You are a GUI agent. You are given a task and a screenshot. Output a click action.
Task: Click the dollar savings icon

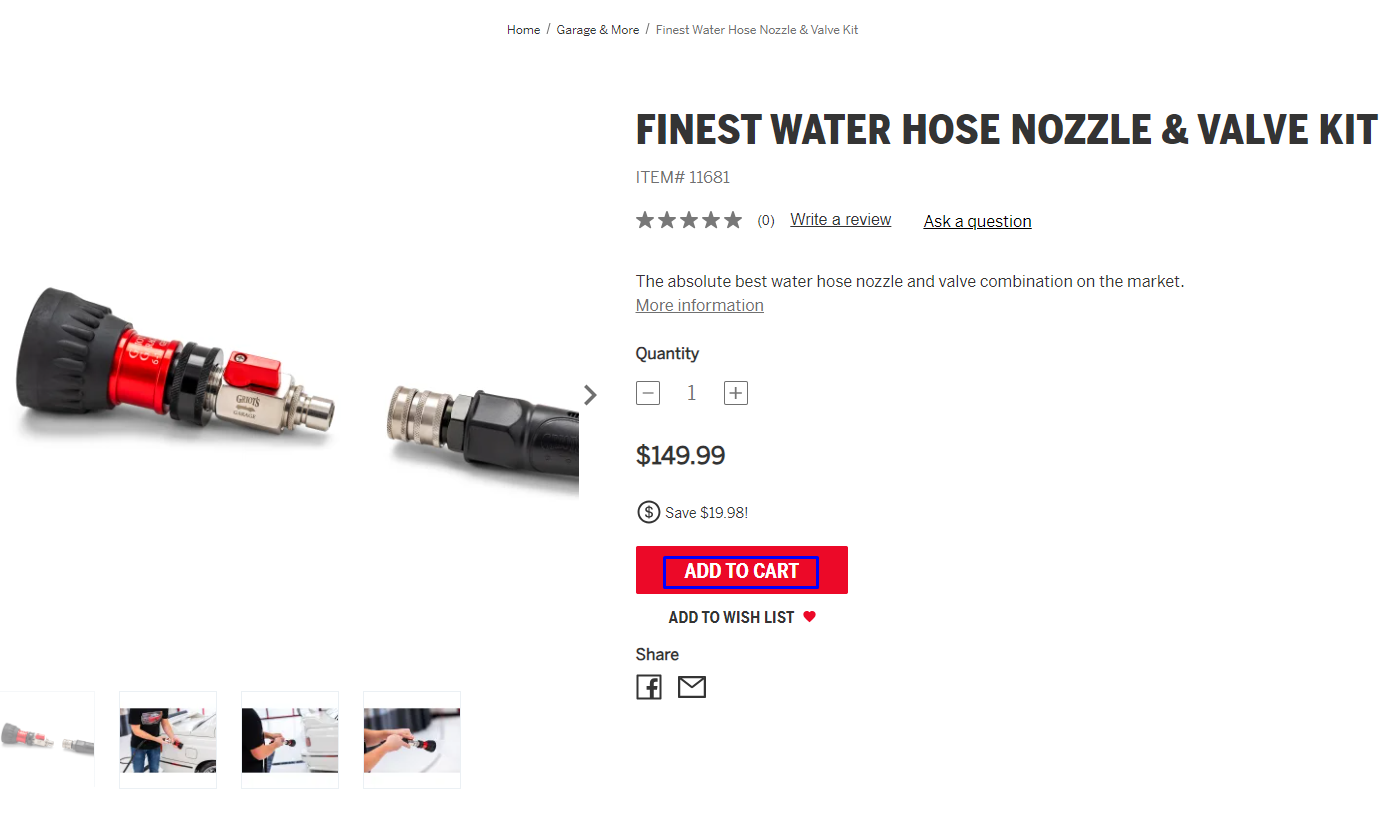pos(649,512)
